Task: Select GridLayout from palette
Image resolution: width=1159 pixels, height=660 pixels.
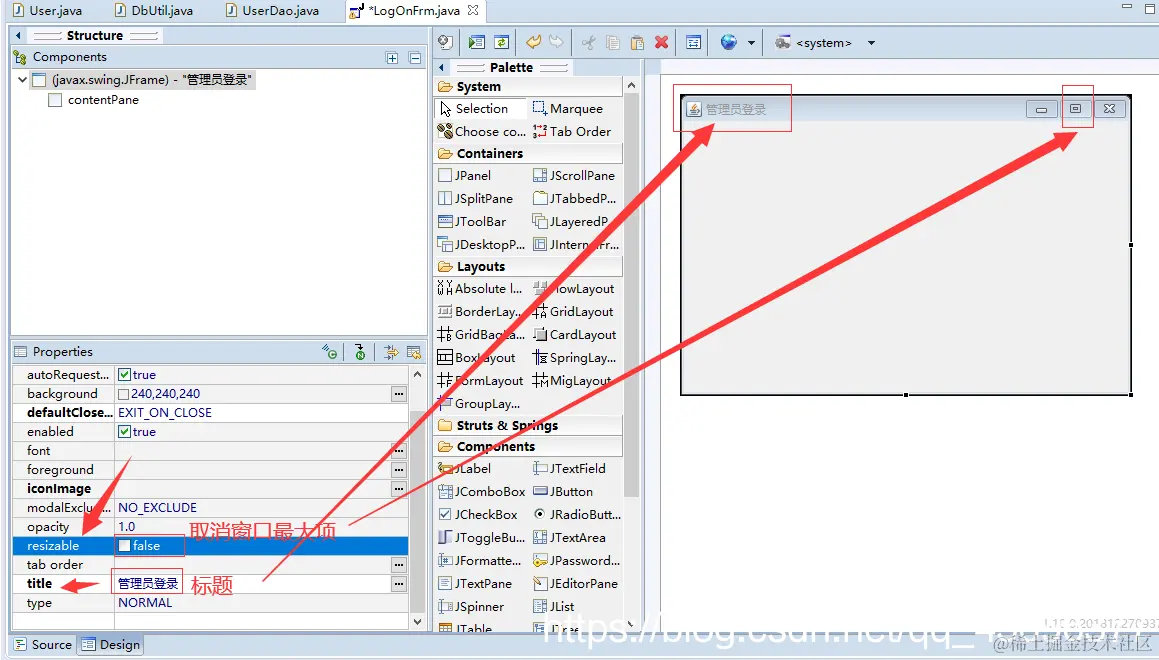Action: click(x=575, y=311)
